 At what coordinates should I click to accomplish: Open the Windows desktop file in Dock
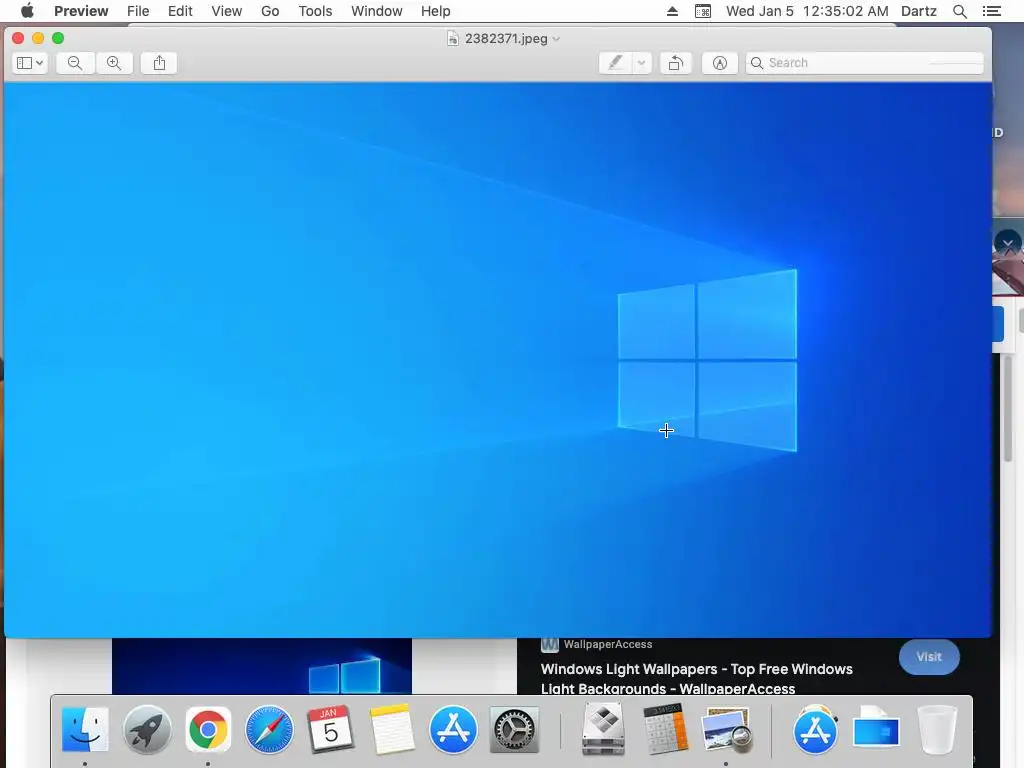click(x=876, y=728)
